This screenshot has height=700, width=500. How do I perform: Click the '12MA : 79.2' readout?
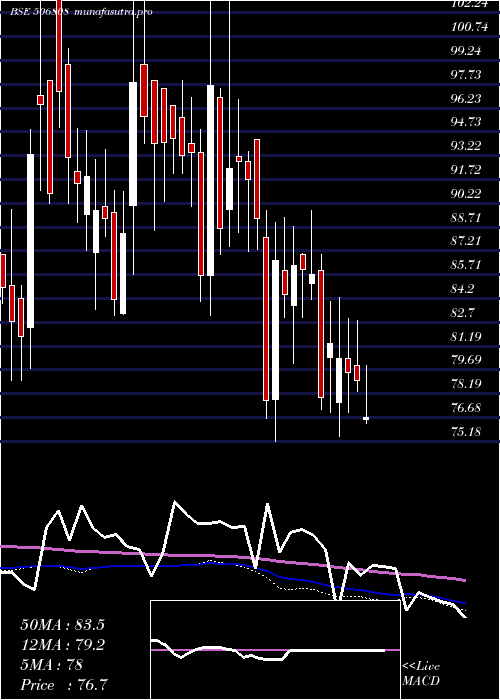pos(63,645)
